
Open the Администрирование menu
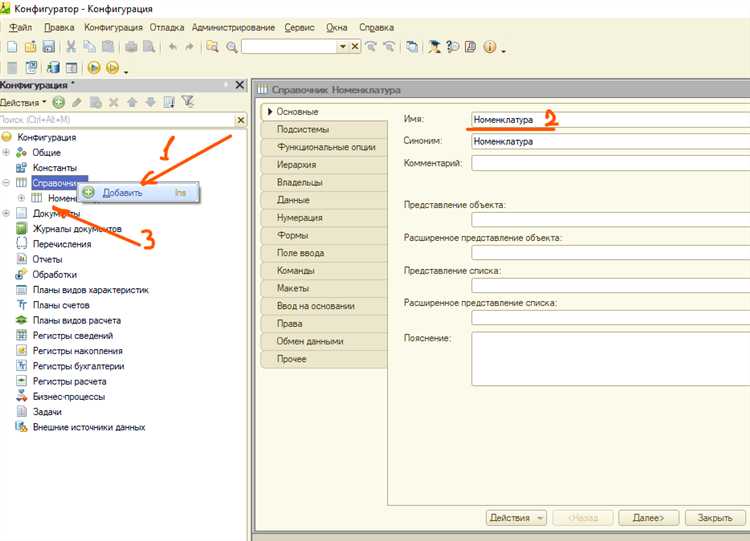[233, 27]
